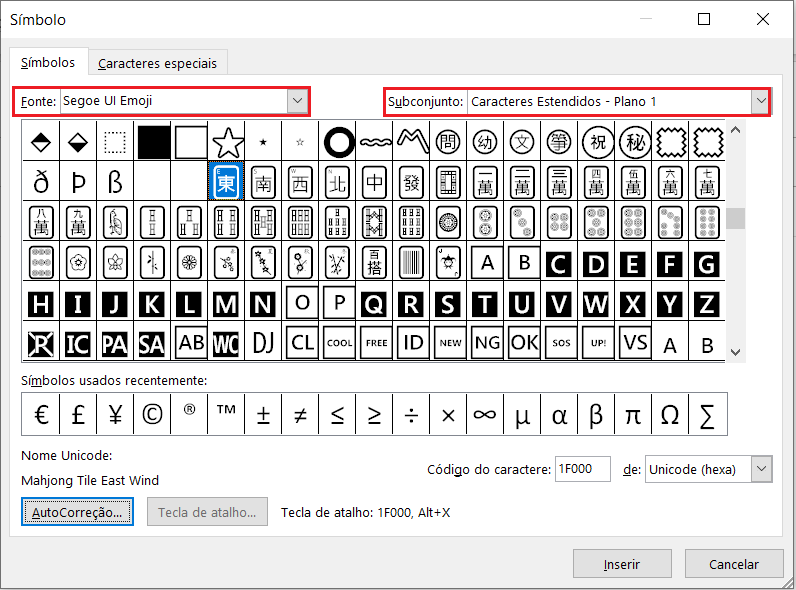Viewport: 796px width, 590px height.
Task: Select the circled 祝 ideograph symbol
Action: (x=597, y=142)
